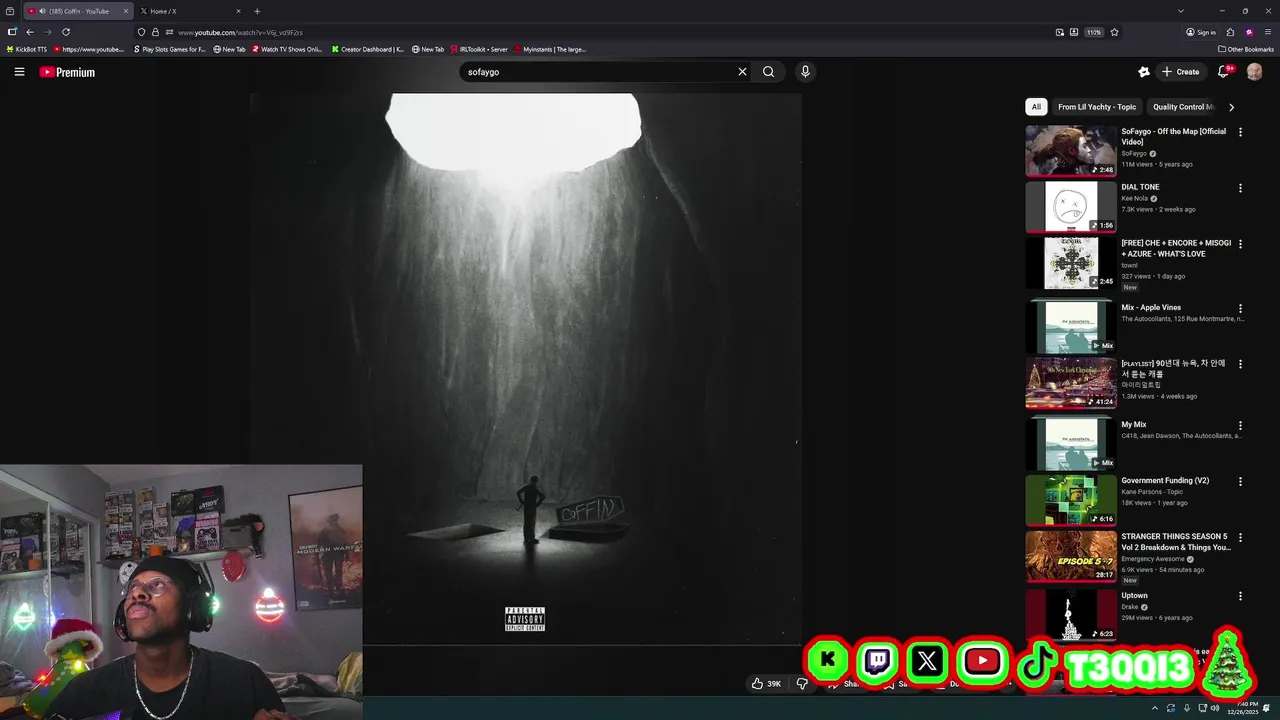Open options for Government Funding (V2)
The height and width of the screenshot is (720, 1280).
coord(1240,481)
